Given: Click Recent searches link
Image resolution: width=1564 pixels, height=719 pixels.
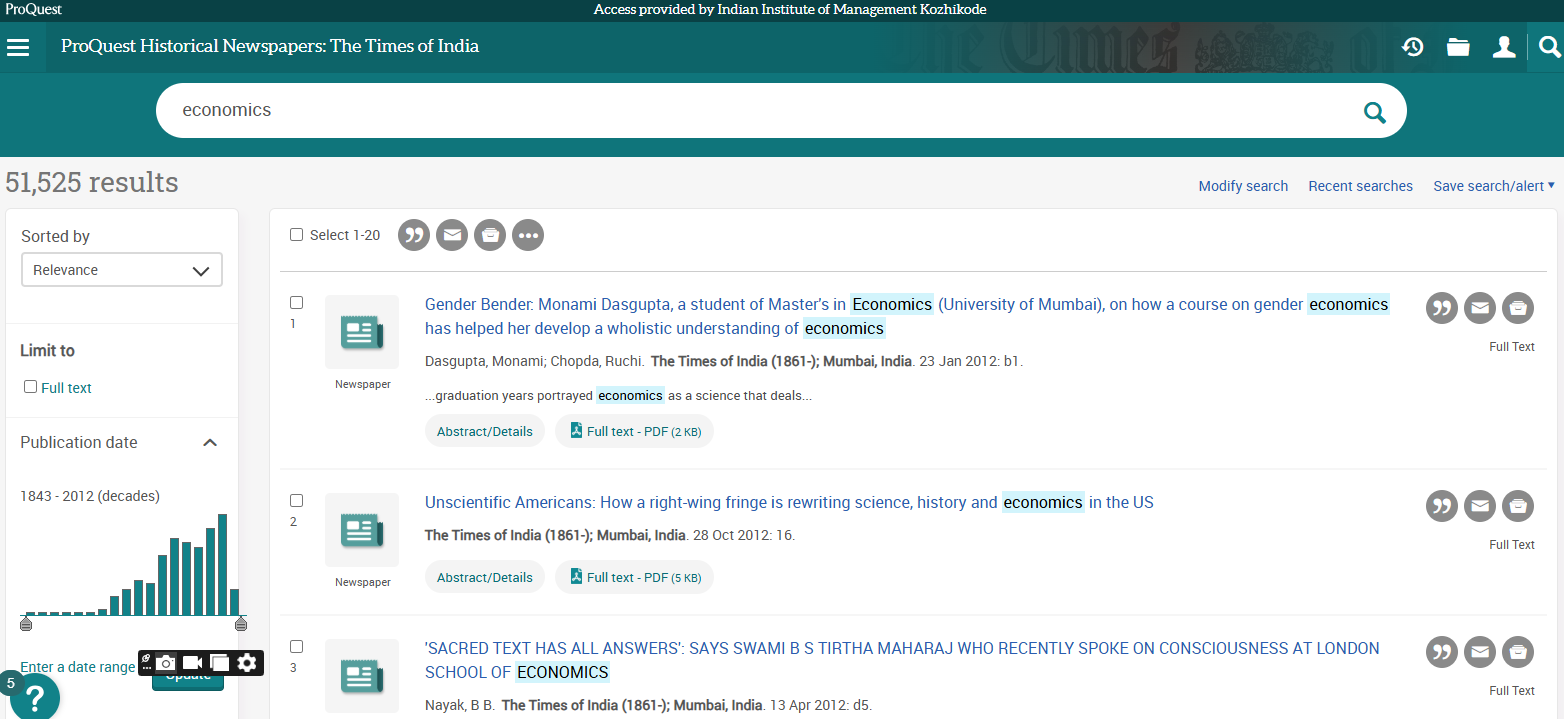Looking at the screenshot, I should coord(1360,186).
